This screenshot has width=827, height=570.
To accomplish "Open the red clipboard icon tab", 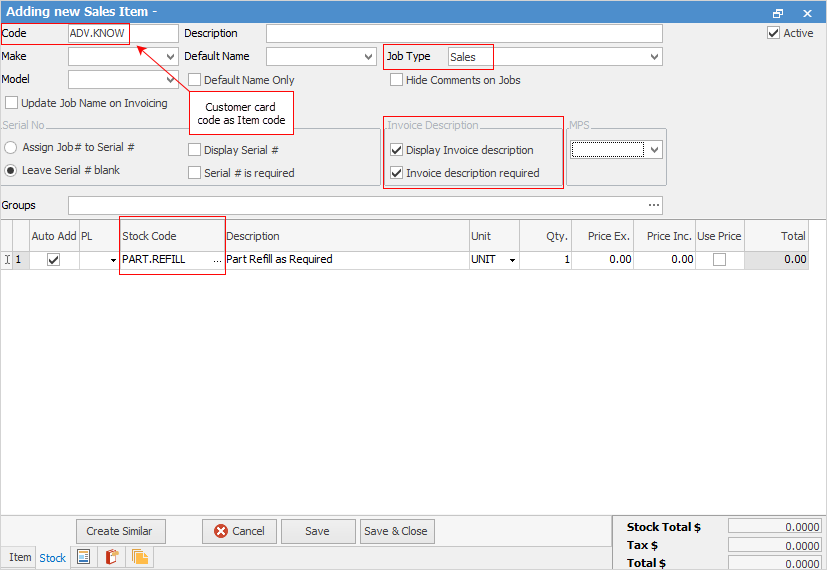I will point(111,557).
